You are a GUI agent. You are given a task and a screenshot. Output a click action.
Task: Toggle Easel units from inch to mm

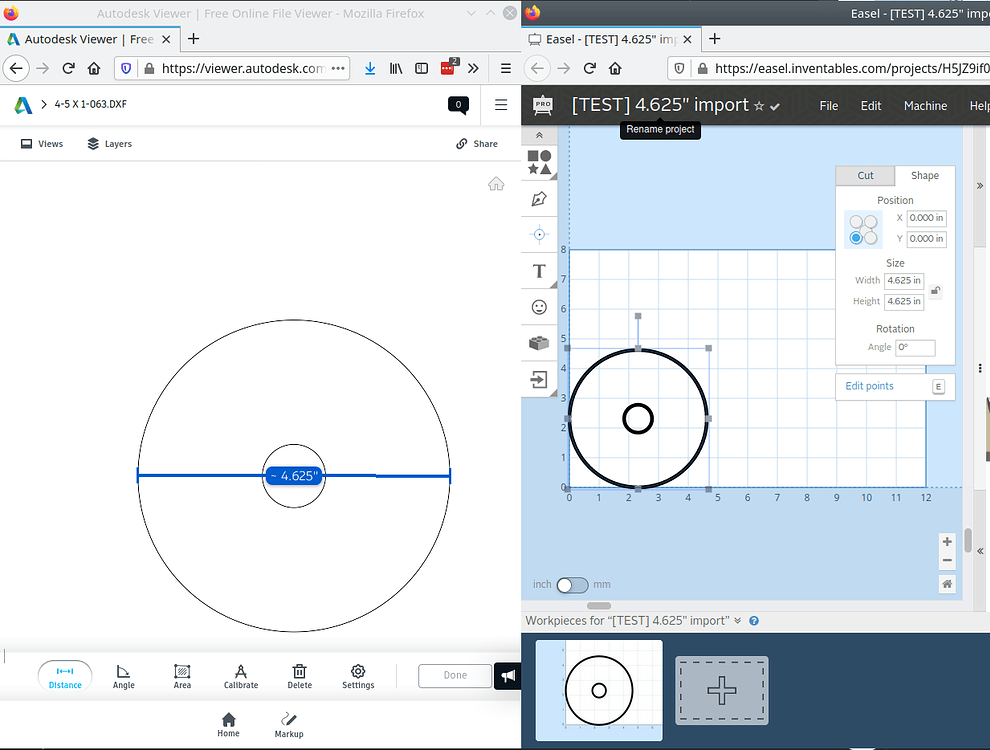[572, 584]
